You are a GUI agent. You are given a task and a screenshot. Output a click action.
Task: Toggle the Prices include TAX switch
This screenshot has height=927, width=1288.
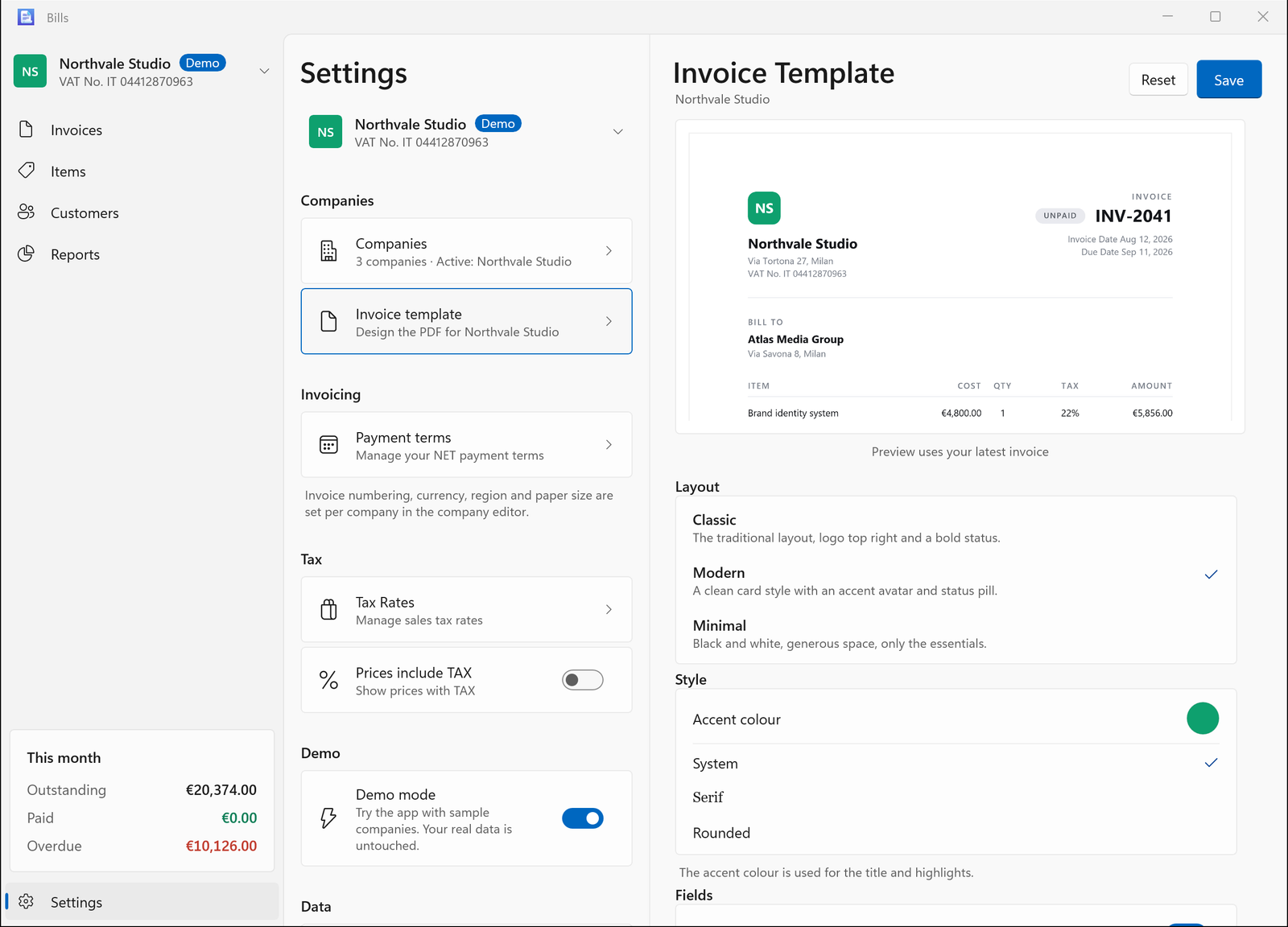click(583, 680)
